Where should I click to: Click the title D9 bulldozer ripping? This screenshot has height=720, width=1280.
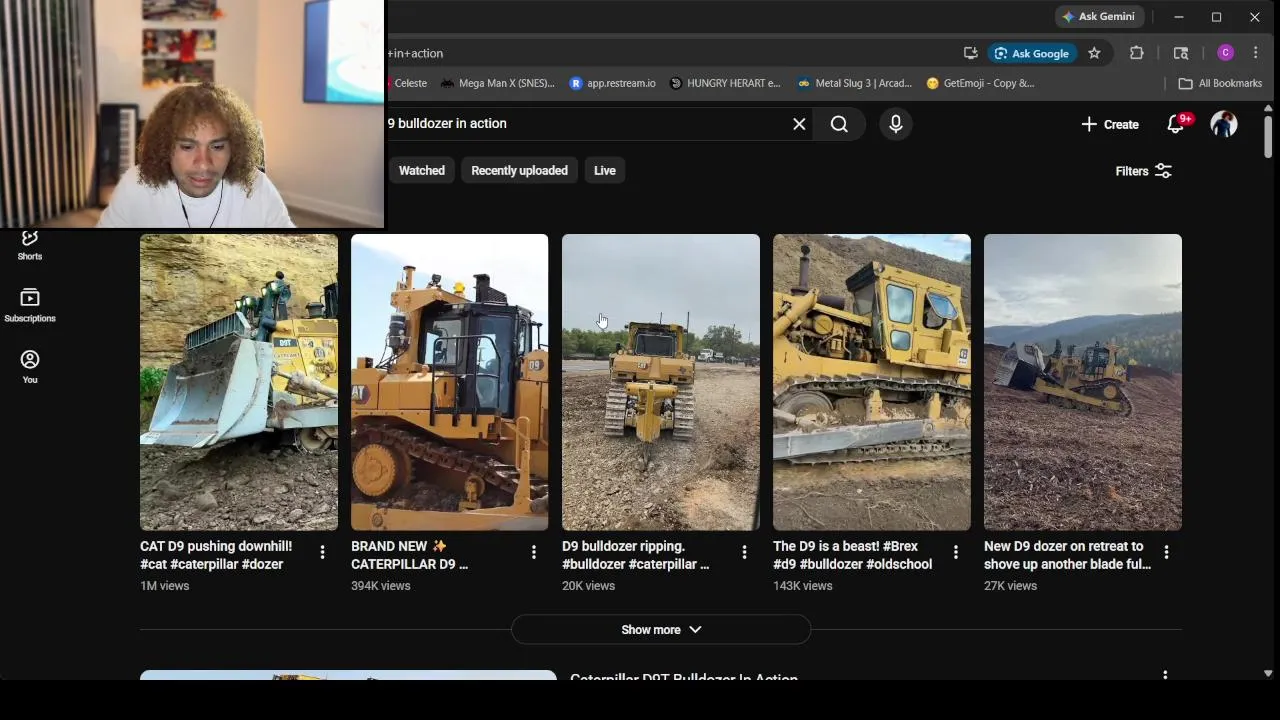(635, 555)
